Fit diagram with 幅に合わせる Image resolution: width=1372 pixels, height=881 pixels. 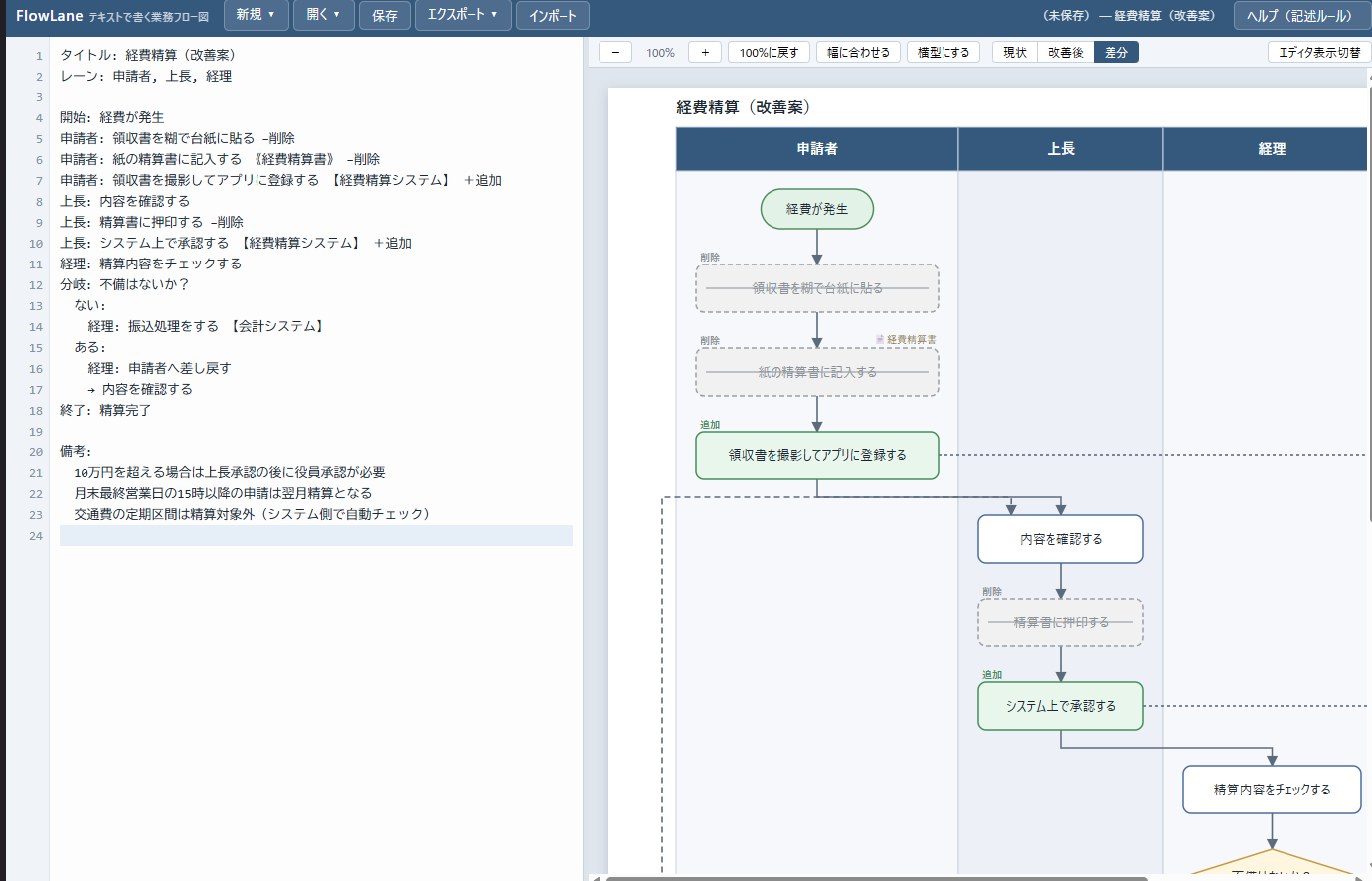[x=859, y=52]
